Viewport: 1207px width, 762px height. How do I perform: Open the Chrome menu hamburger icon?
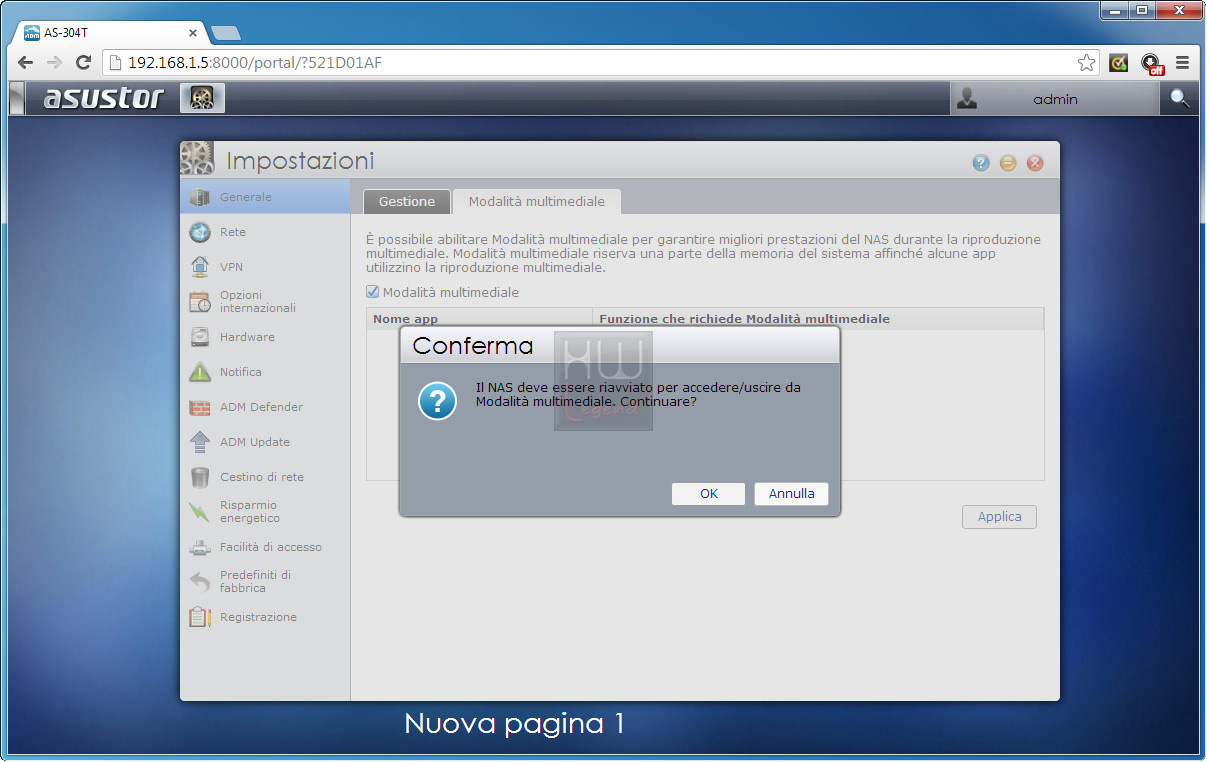click(1183, 63)
